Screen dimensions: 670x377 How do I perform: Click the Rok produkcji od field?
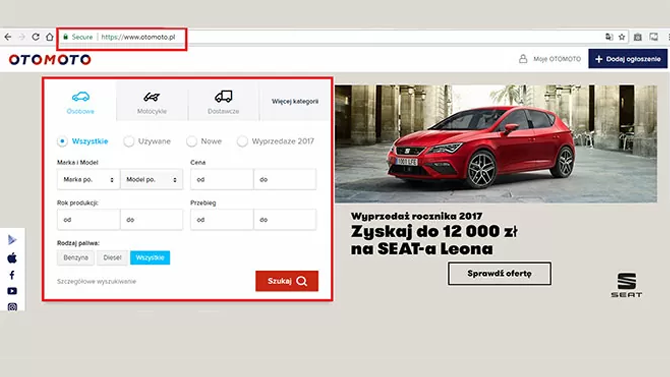pos(88,220)
